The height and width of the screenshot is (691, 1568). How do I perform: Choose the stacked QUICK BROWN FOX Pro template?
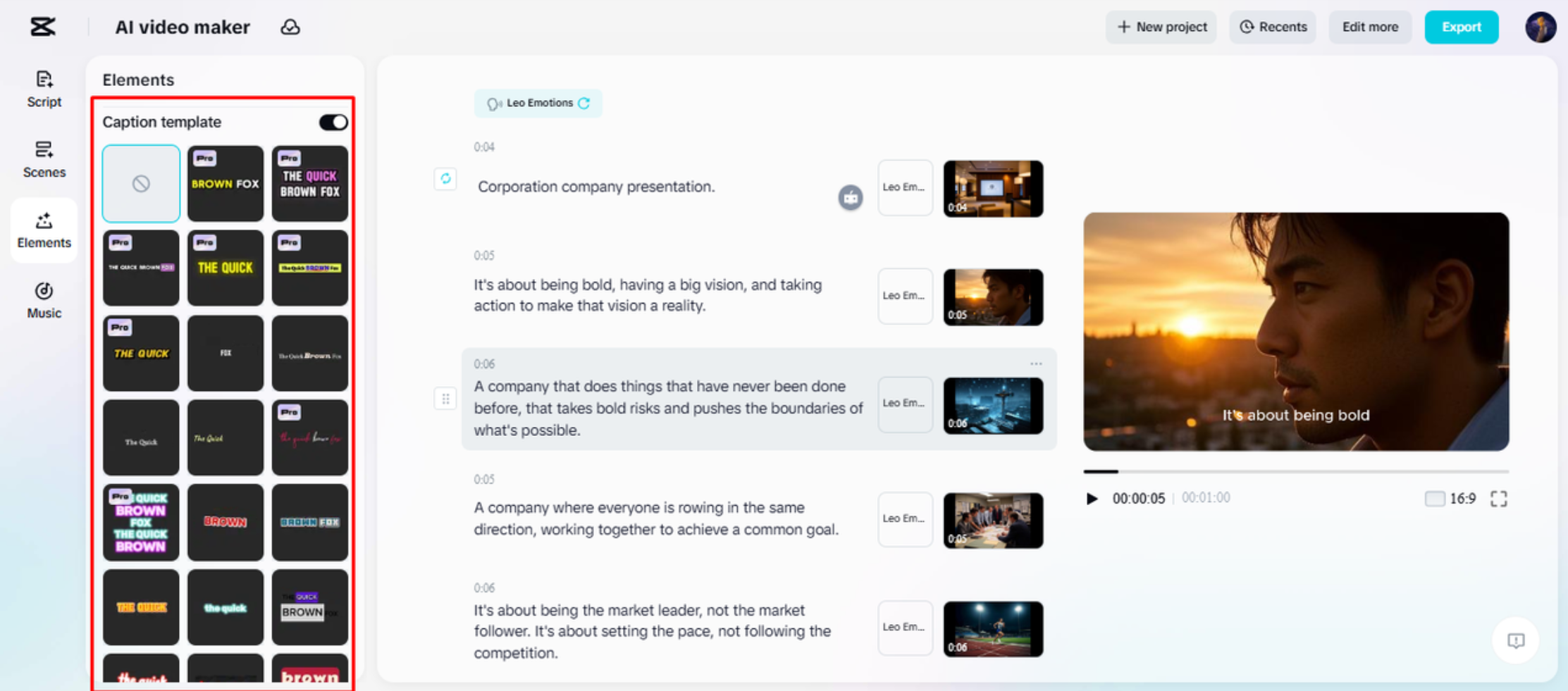(x=141, y=522)
